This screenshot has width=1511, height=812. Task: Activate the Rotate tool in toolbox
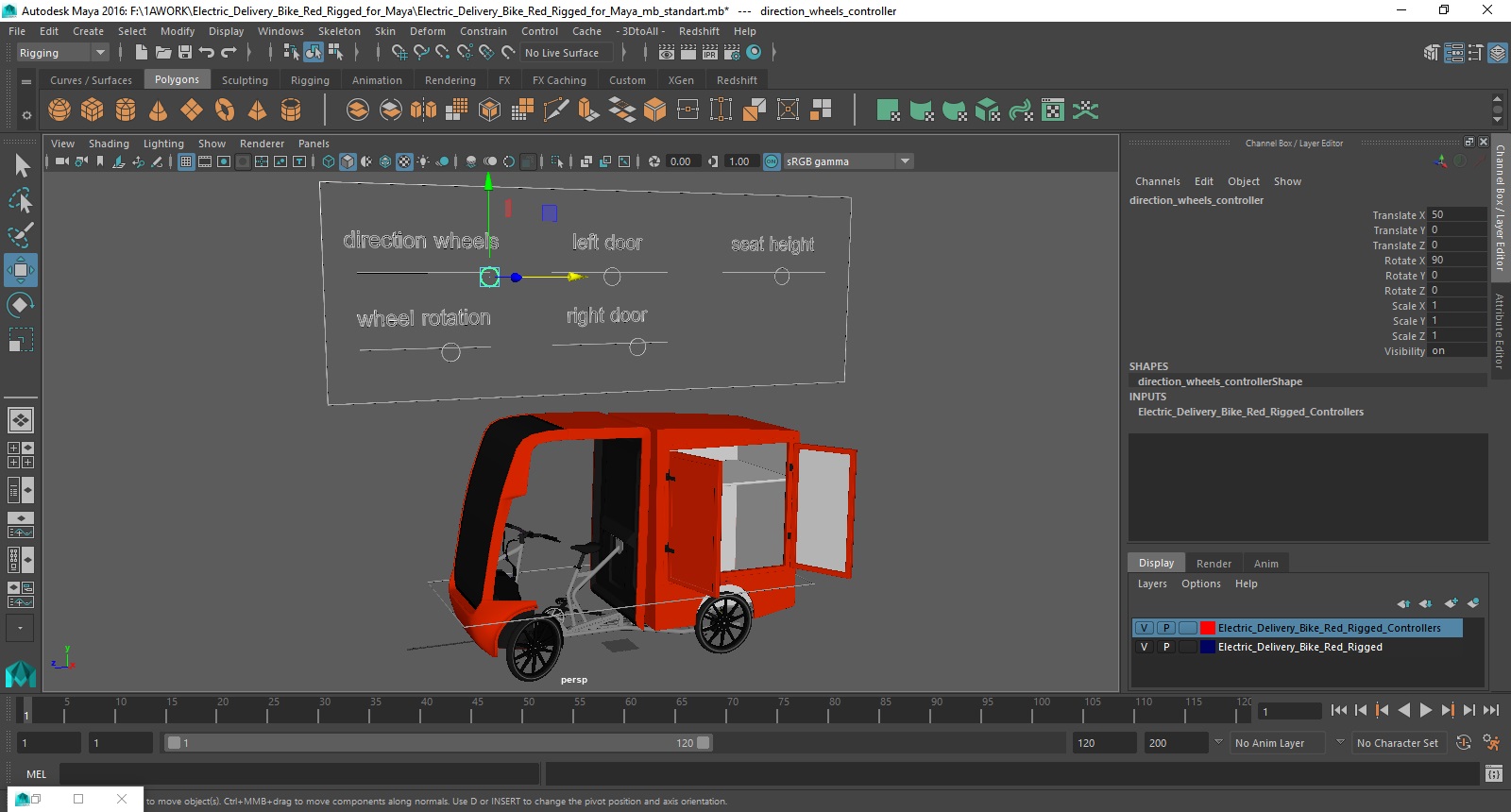(21, 305)
